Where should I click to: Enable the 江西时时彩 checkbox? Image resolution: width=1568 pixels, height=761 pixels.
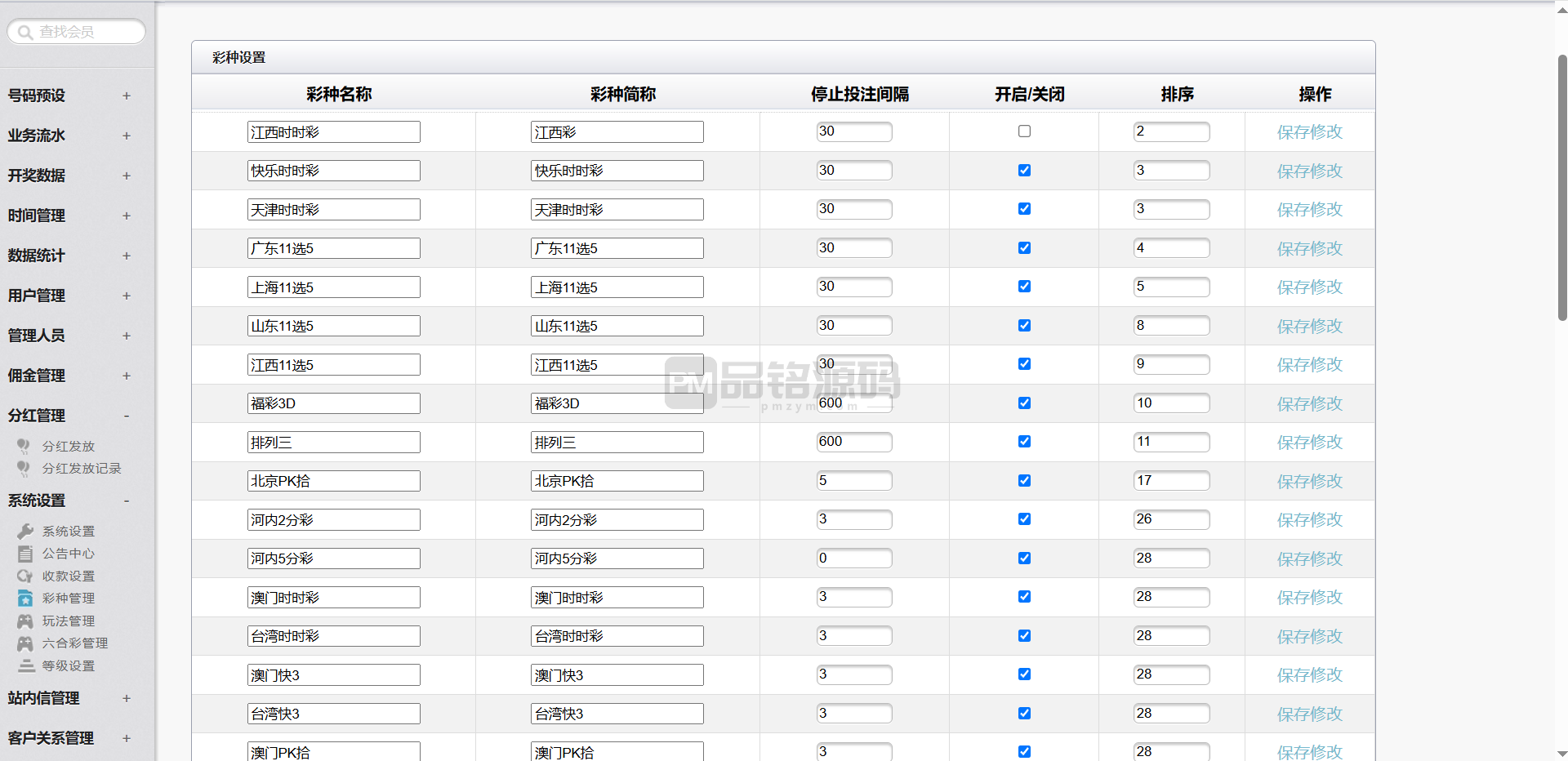coord(1024,131)
